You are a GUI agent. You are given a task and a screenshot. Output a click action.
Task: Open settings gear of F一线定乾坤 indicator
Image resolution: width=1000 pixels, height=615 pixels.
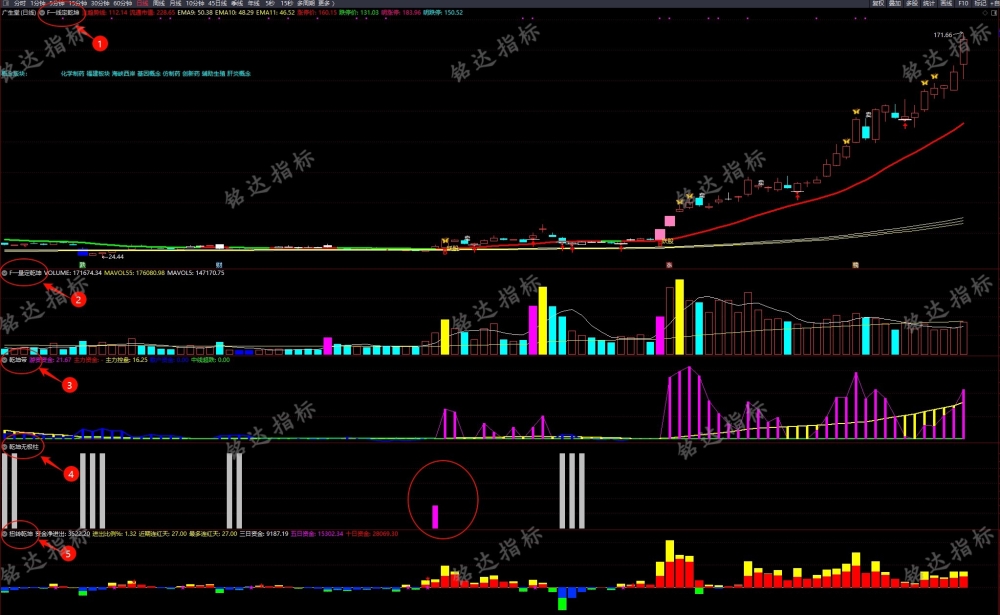point(42,12)
